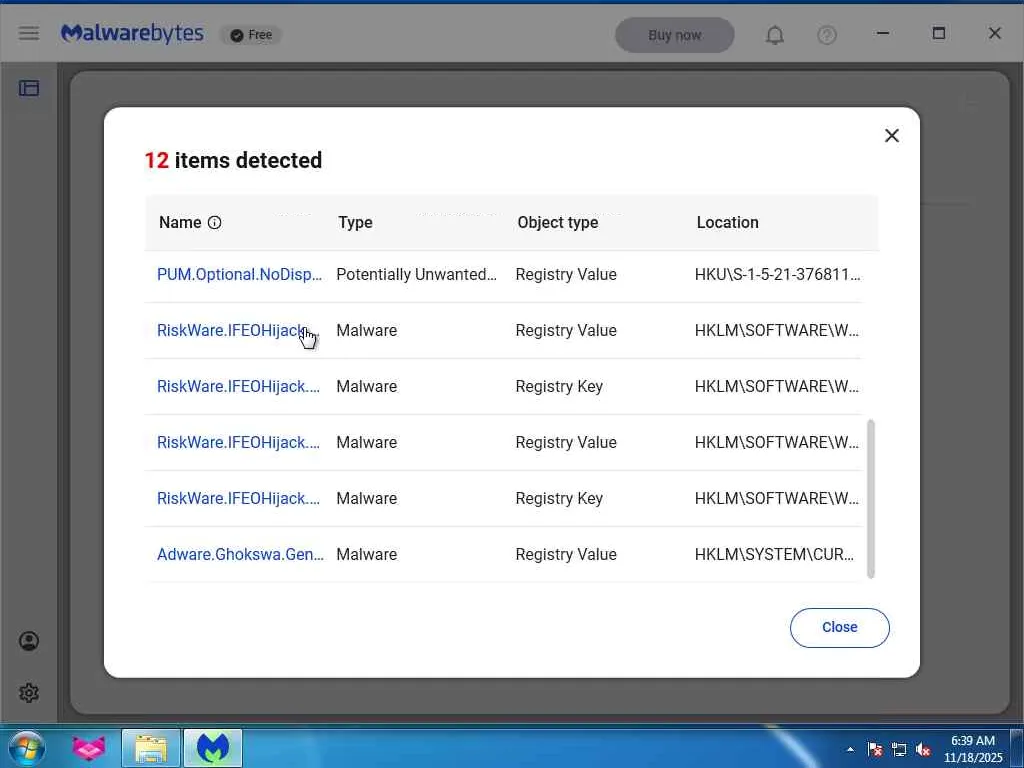Screen dimensions: 1024x768
Task: Open the Windows Start button
Action: [x=27, y=748]
